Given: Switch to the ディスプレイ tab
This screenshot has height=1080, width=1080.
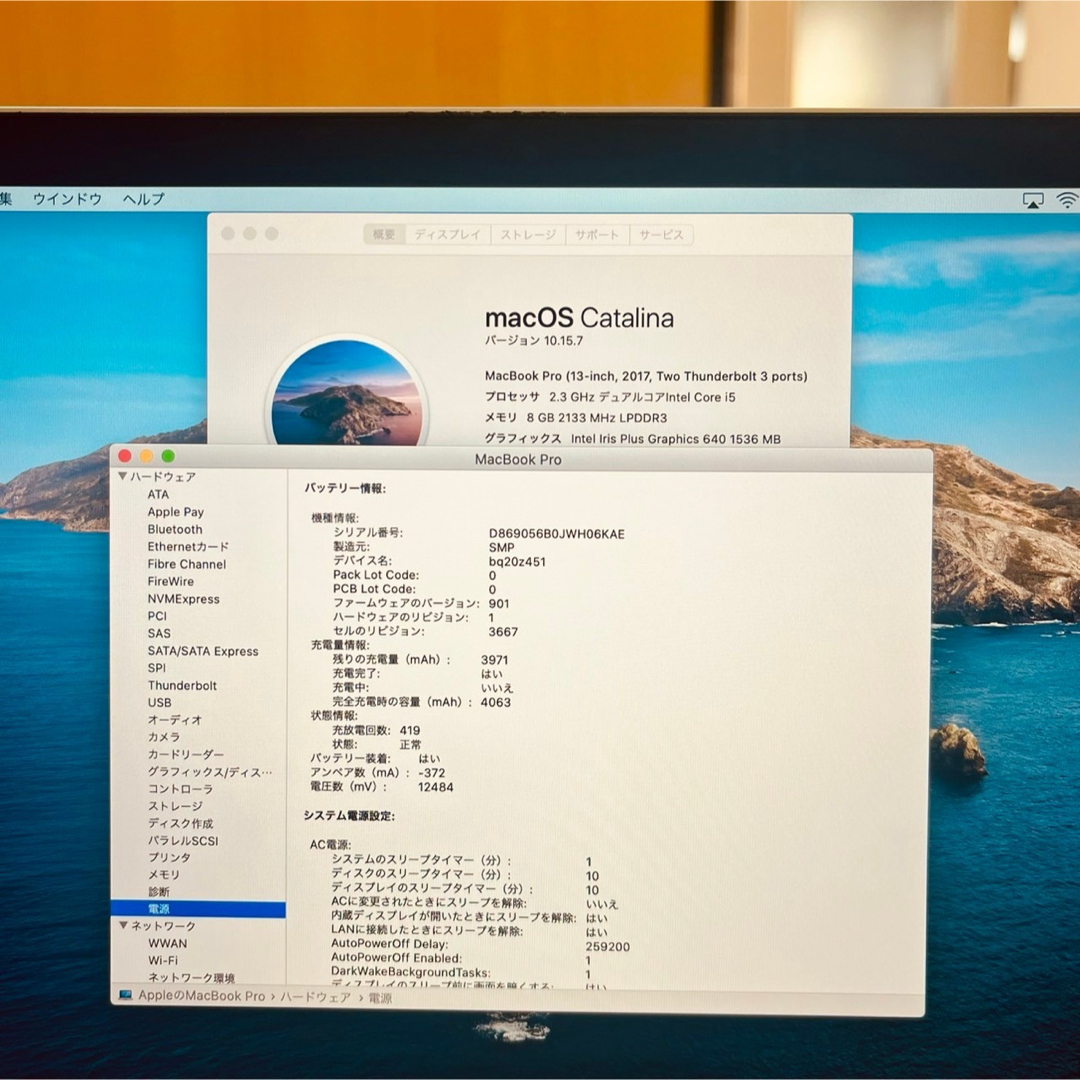Looking at the screenshot, I should [448, 235].
